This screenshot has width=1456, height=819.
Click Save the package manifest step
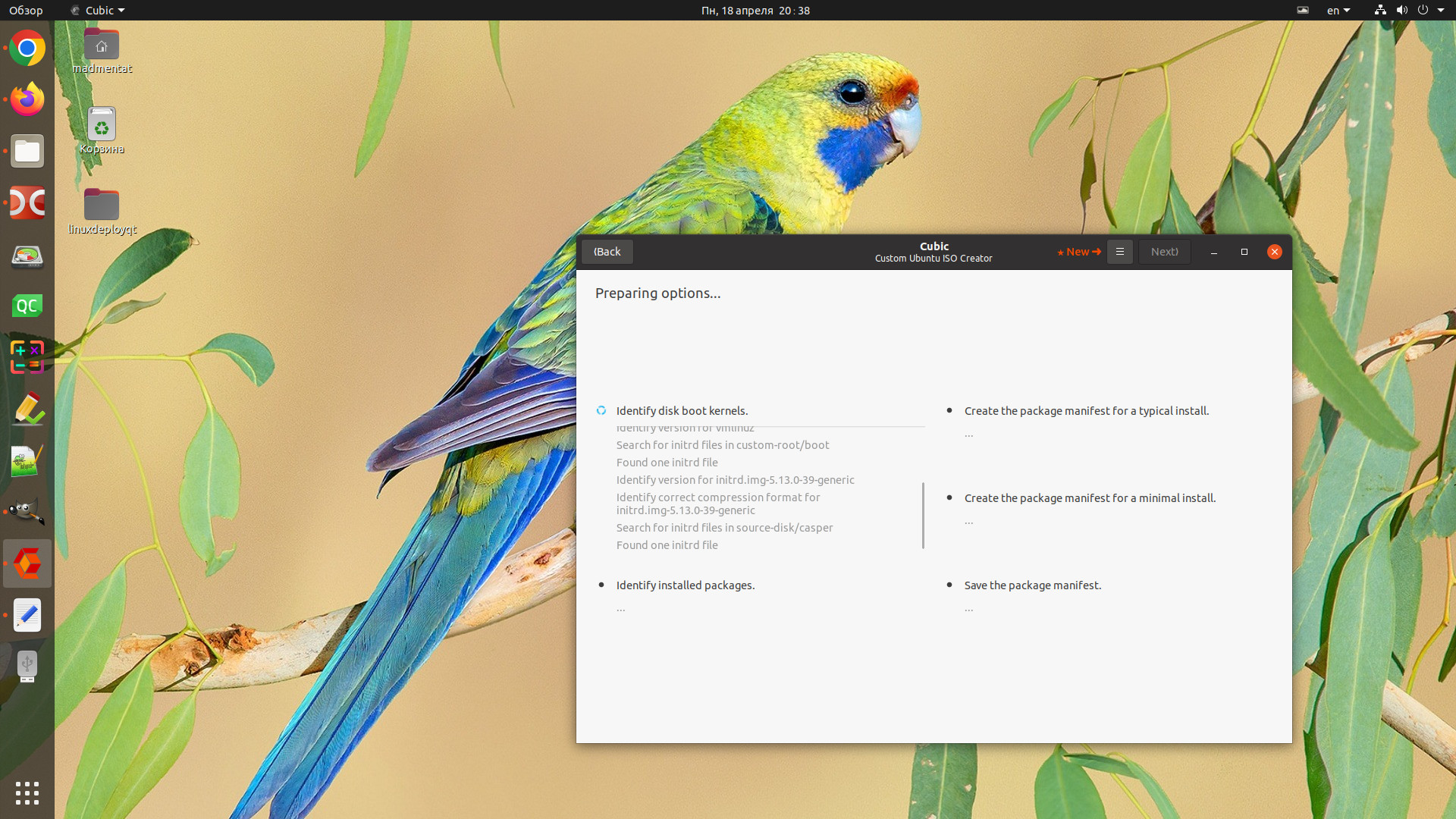tap(1033, 585)
